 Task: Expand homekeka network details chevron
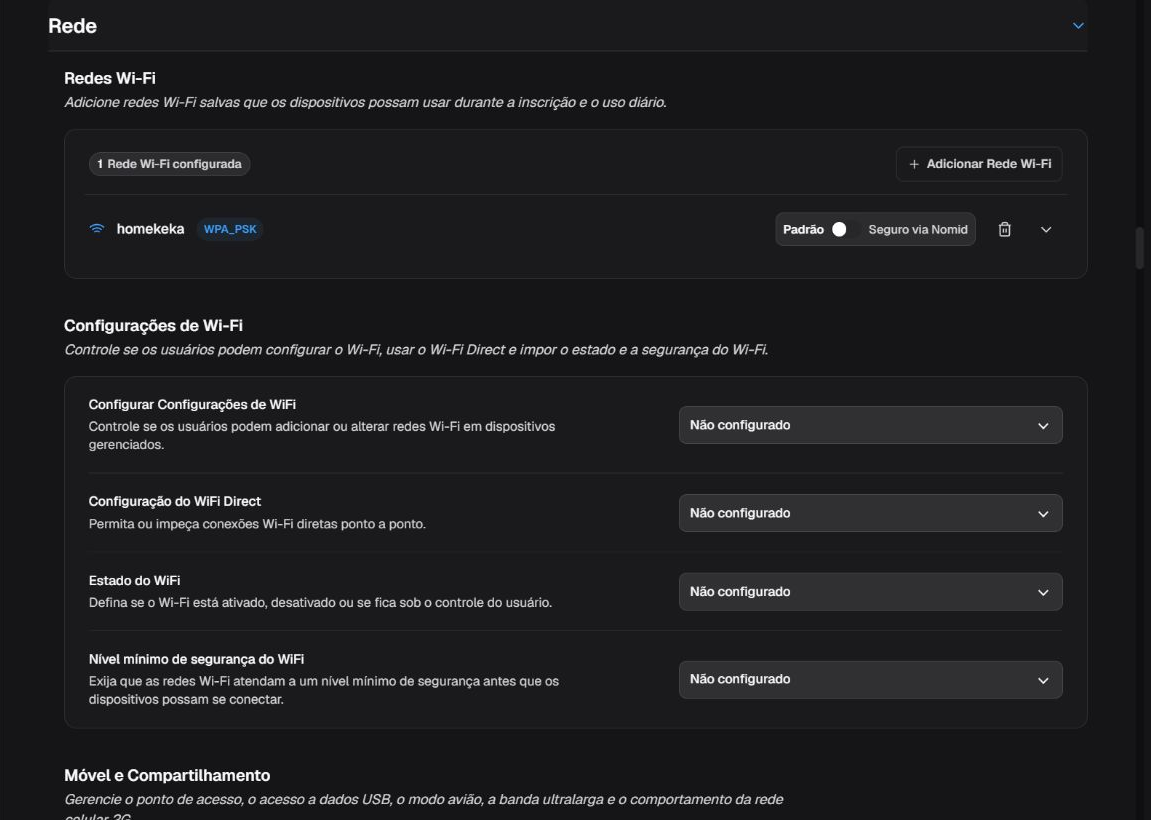1046,229
